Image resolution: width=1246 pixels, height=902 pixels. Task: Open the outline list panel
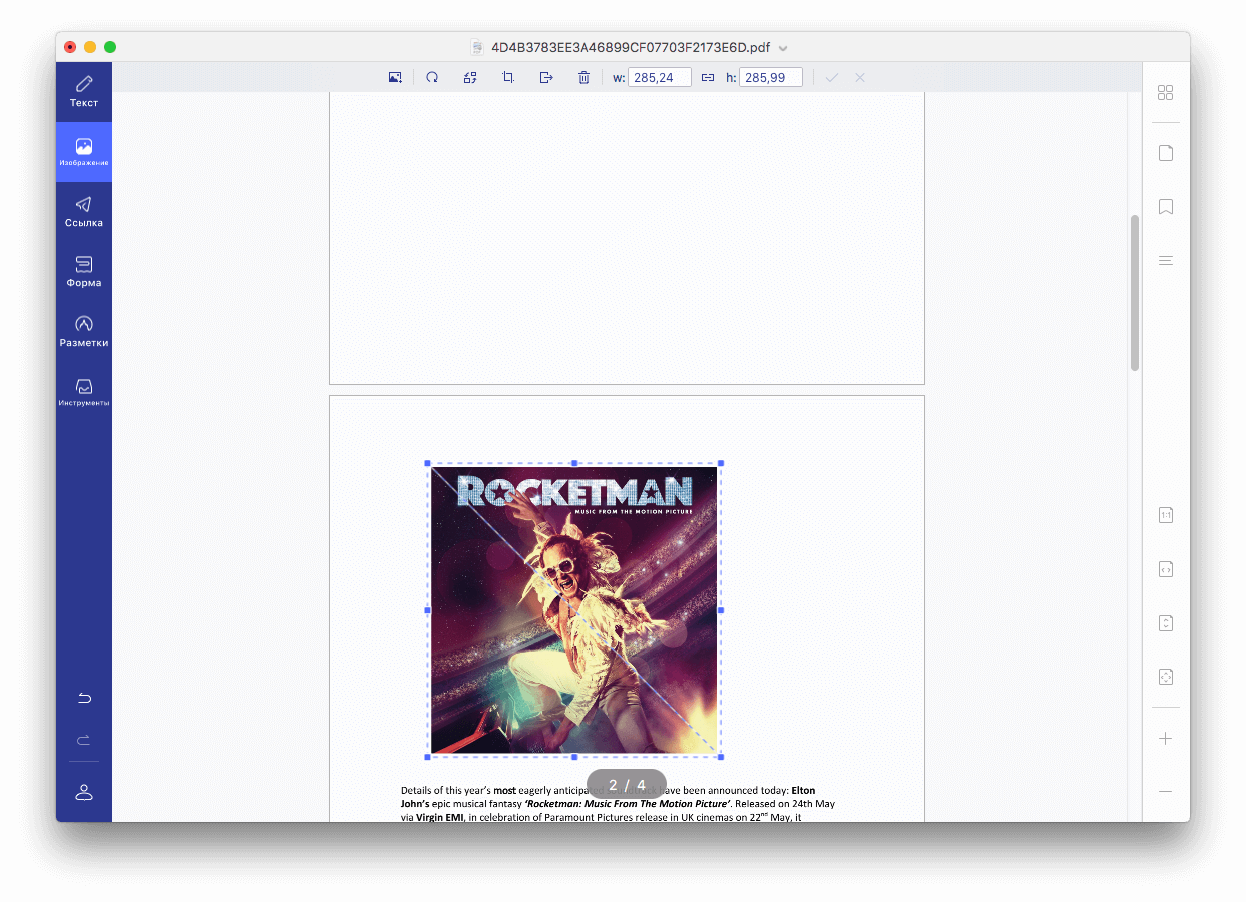1166,261
